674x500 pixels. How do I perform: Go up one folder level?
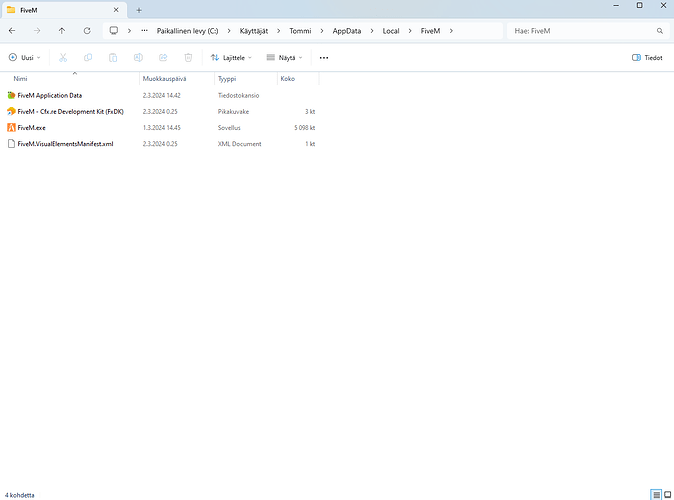click(x=62, y=31)
